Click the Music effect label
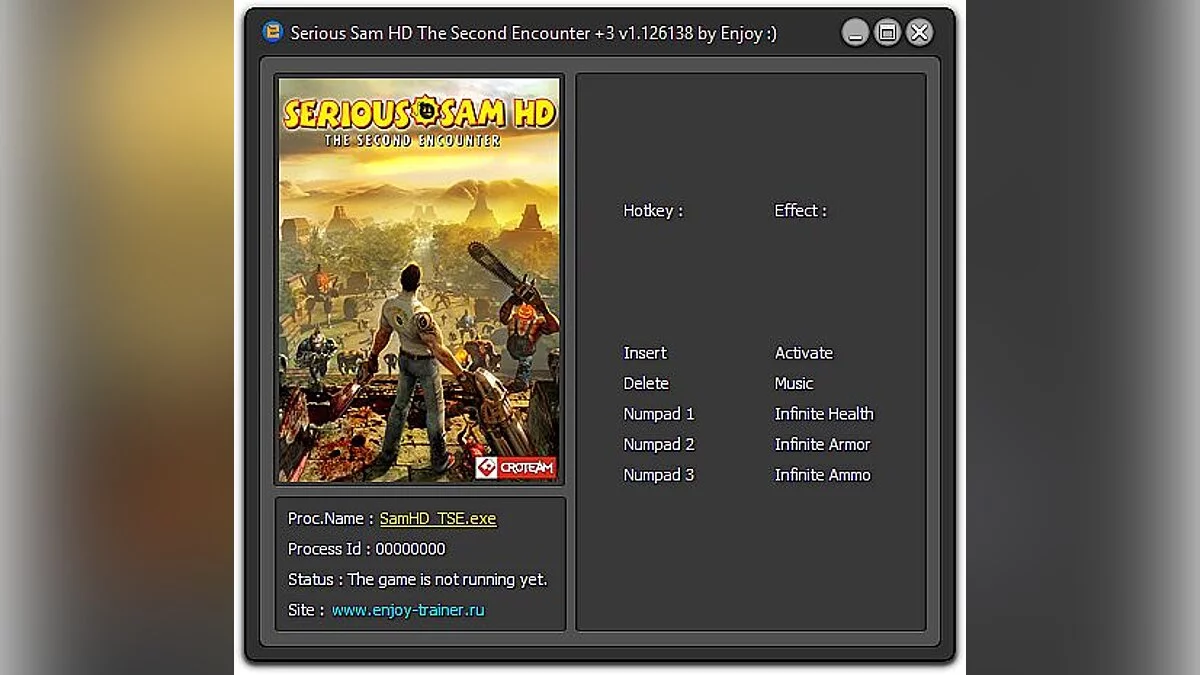 (794, 383)
